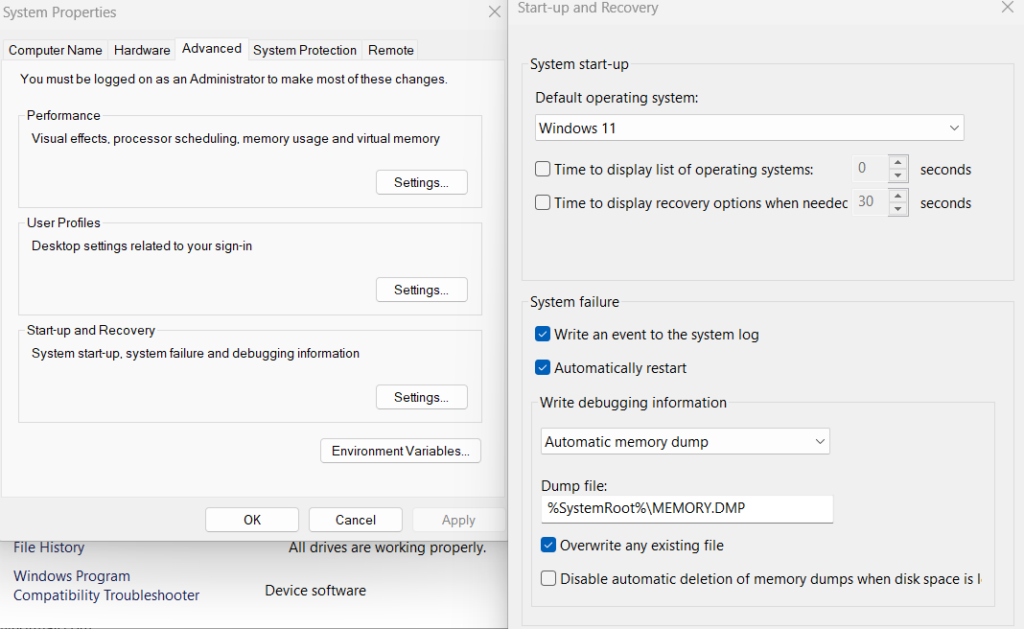This screenshot has width=1024, height=629.
Task: Disable writing an event to the system log
Action: pyautogui.click(x=542, y=334)
